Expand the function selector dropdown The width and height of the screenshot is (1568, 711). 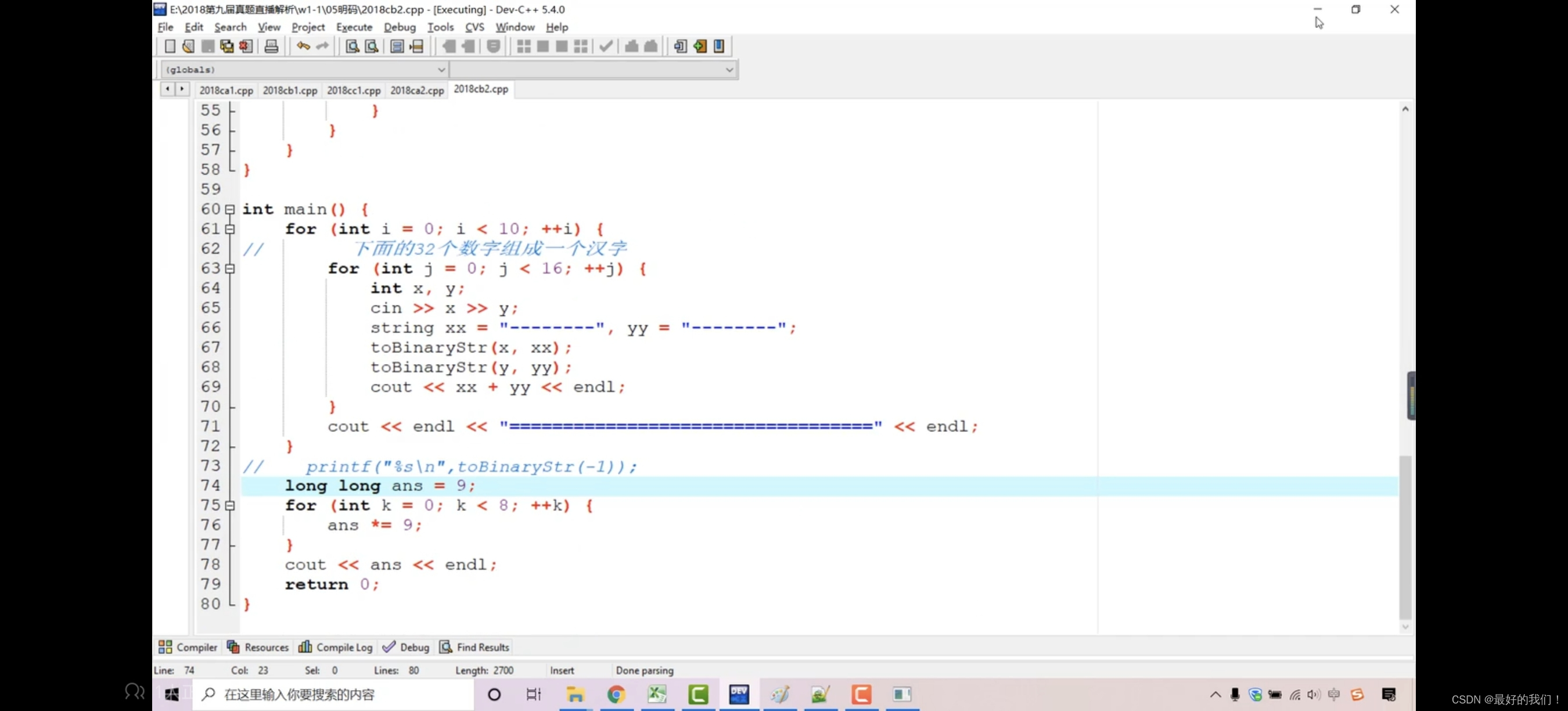pos(729,69)
